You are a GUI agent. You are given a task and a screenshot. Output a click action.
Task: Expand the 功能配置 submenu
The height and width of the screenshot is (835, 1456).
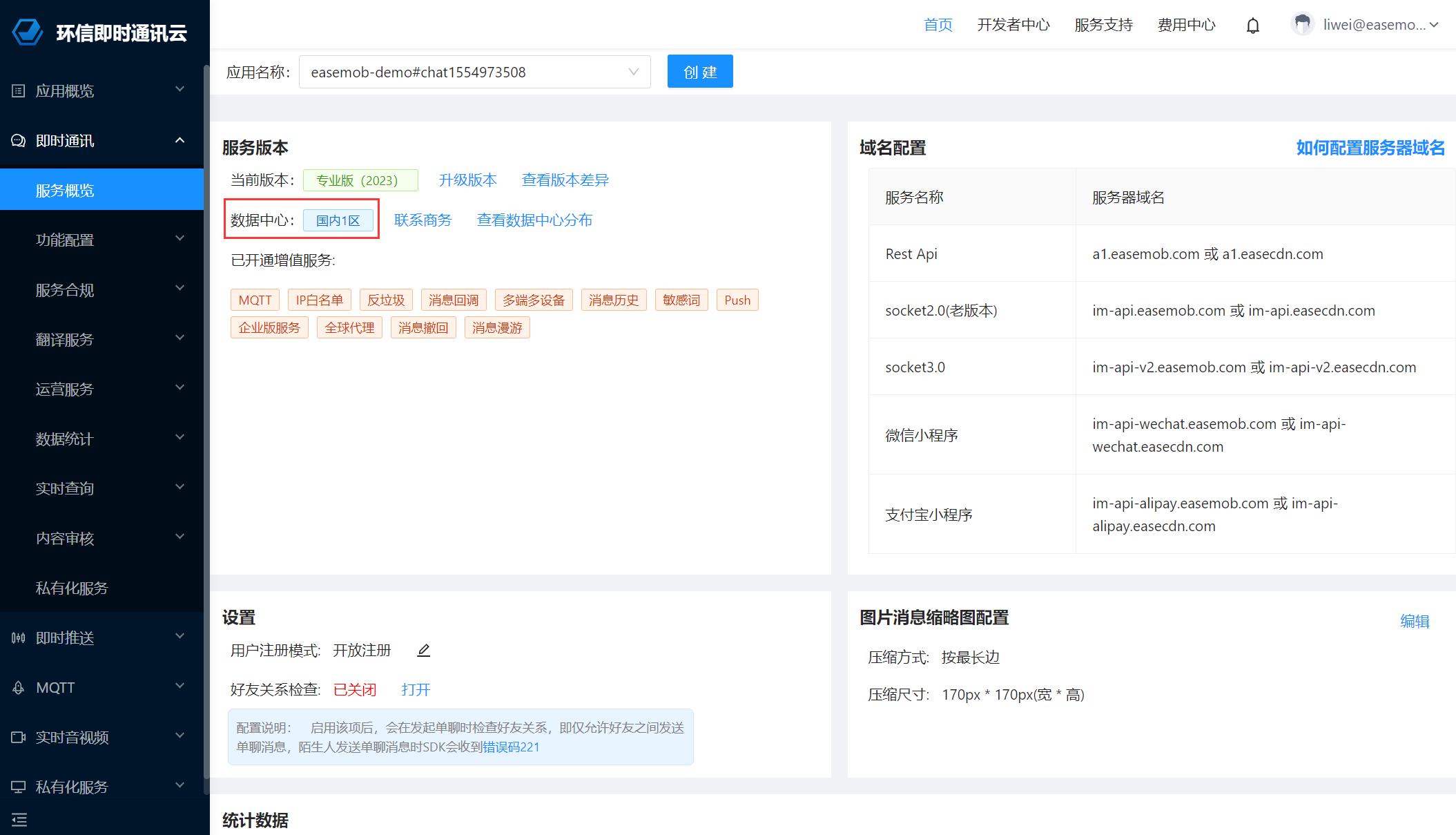click(x=180, y=239)
